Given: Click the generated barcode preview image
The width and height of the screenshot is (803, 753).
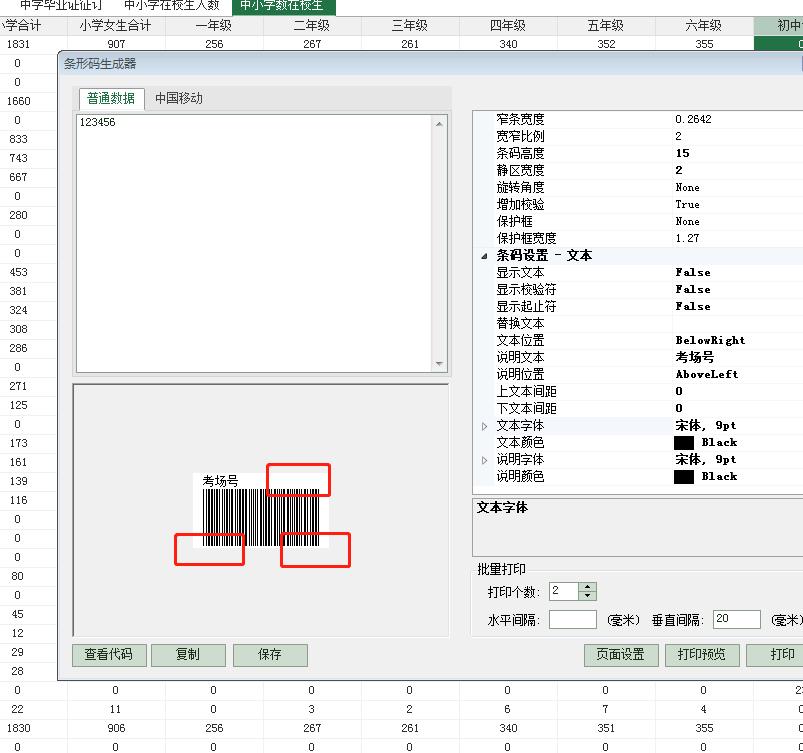Looking at the screenshot, I should tap(261, 510).
